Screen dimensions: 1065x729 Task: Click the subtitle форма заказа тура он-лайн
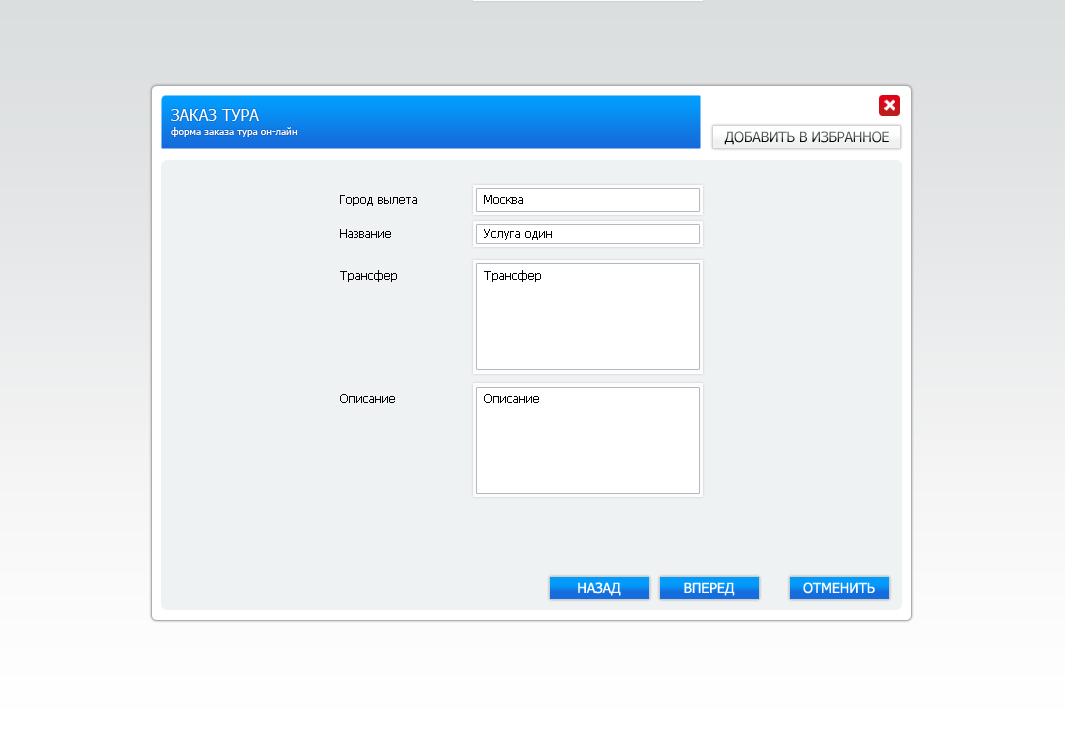[x=234, y=132]
